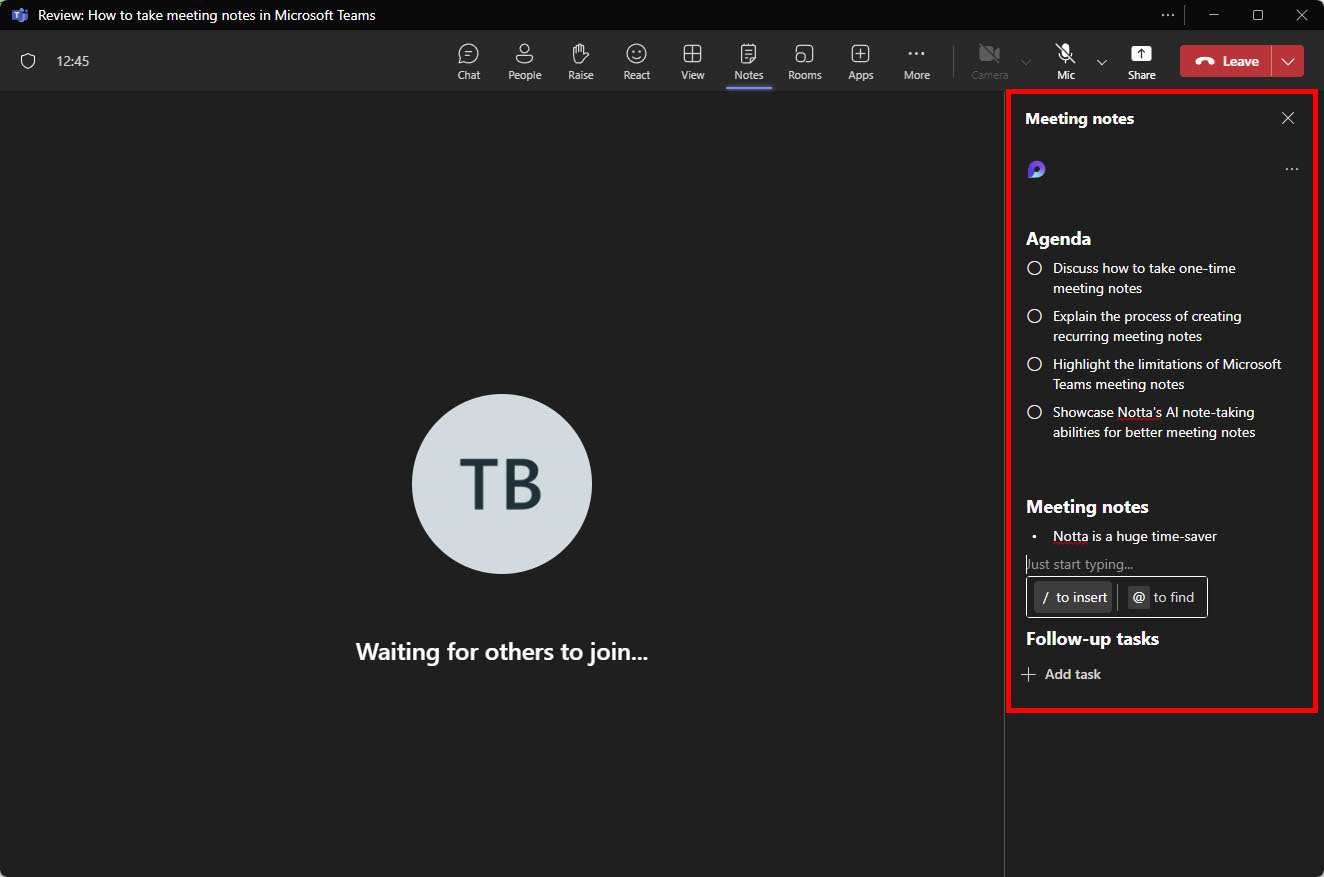Unmute the Mic
This screenshot has height=877, width=1324.
pos(1066,61)
